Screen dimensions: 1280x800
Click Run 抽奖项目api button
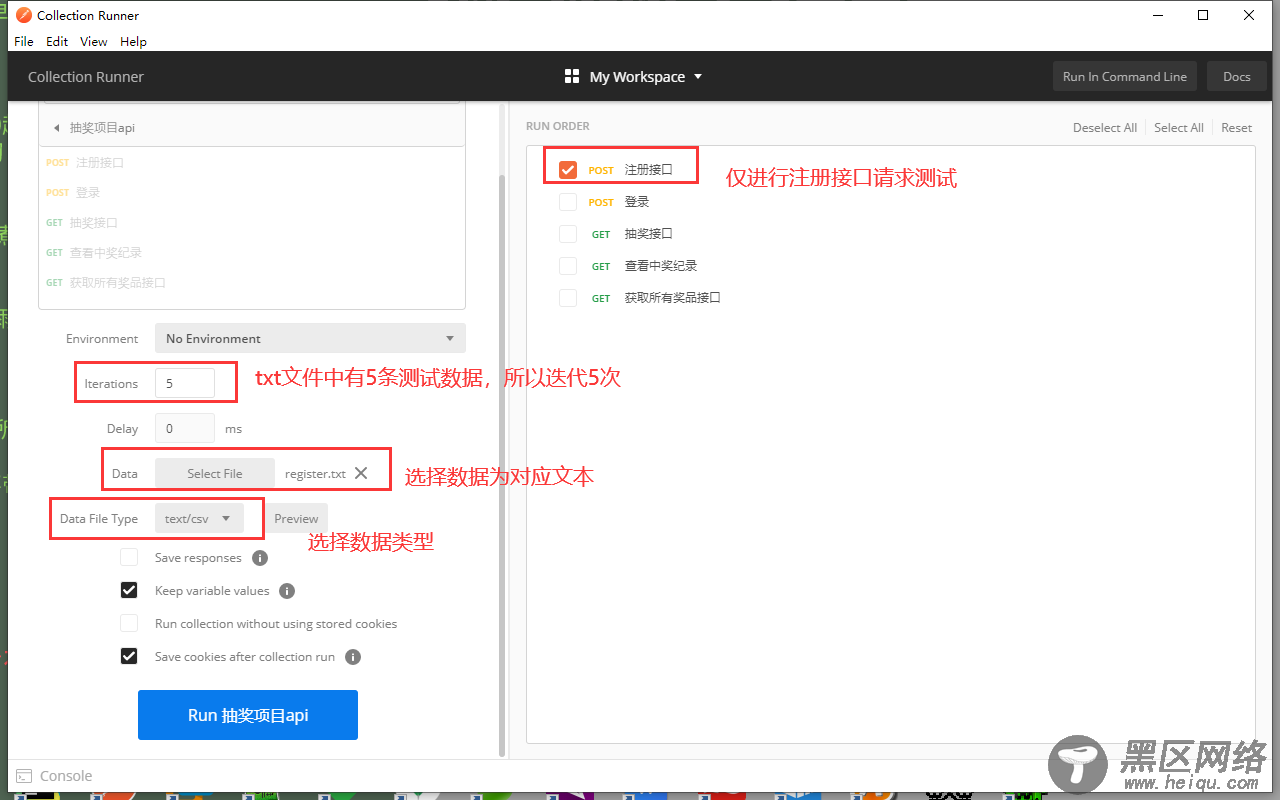(248, 715)
